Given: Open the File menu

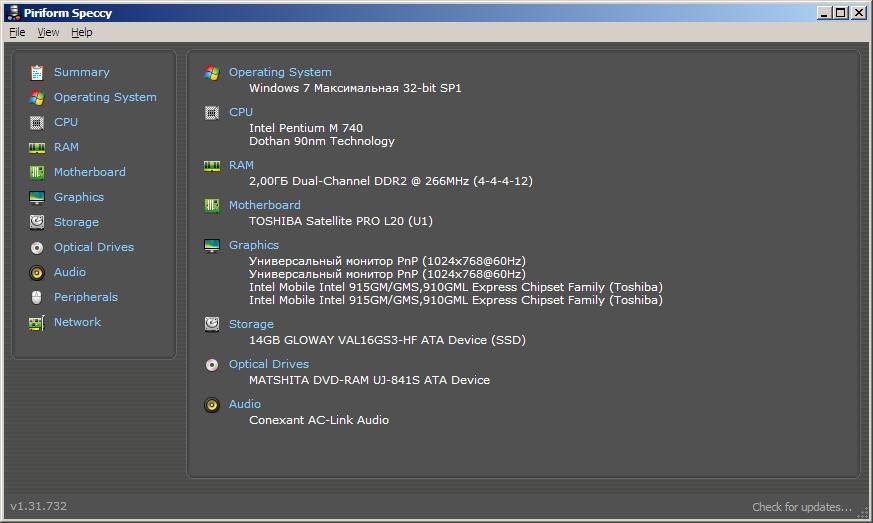Looking at the screenshot, I should click(x=17, y=32).
